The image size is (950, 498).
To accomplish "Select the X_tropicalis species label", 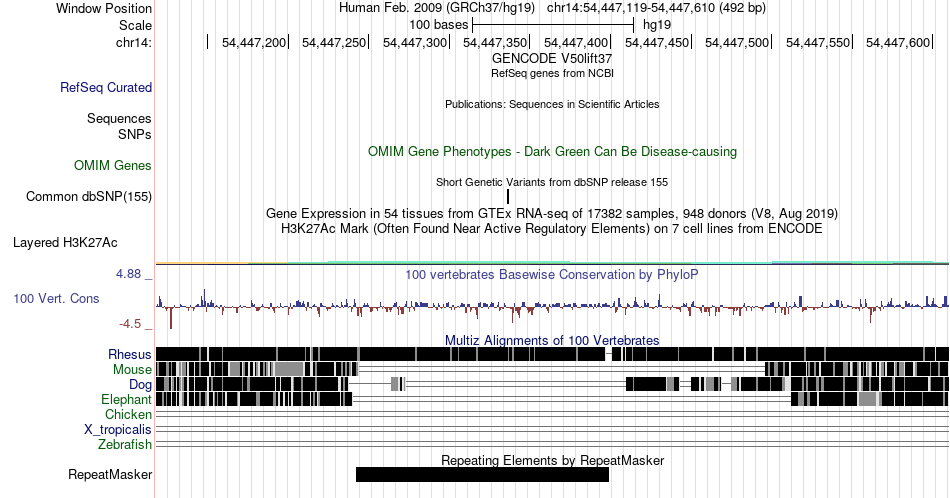I will pos(118,430).
